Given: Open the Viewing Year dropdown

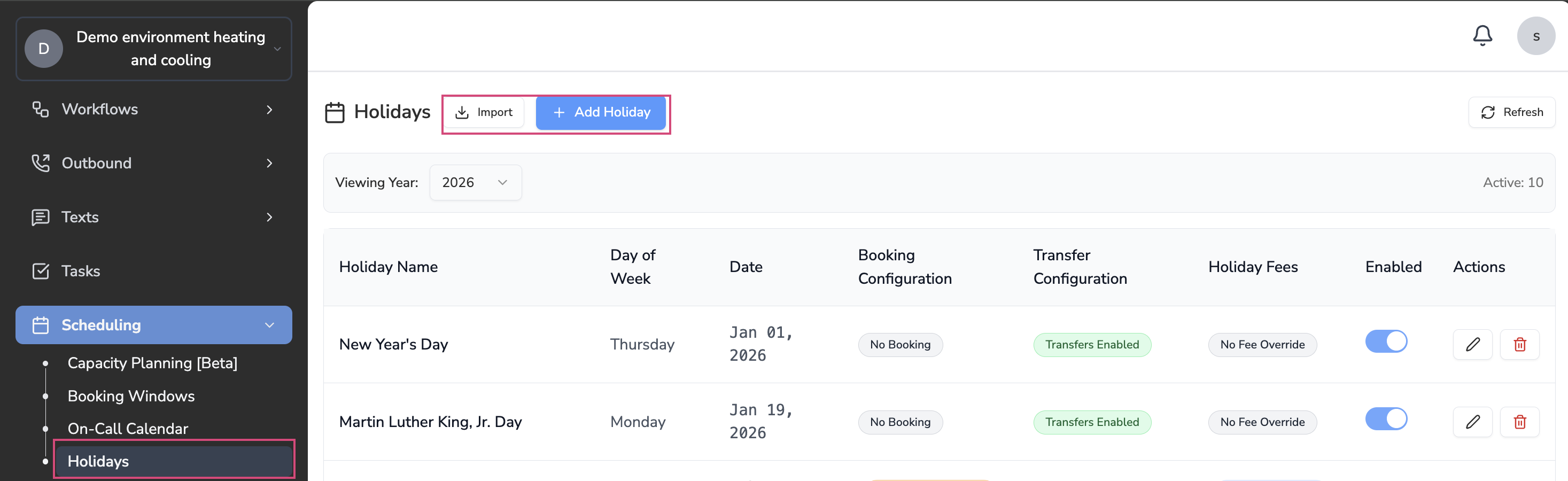Looking at the screenshot, I should tap(475, 183).
